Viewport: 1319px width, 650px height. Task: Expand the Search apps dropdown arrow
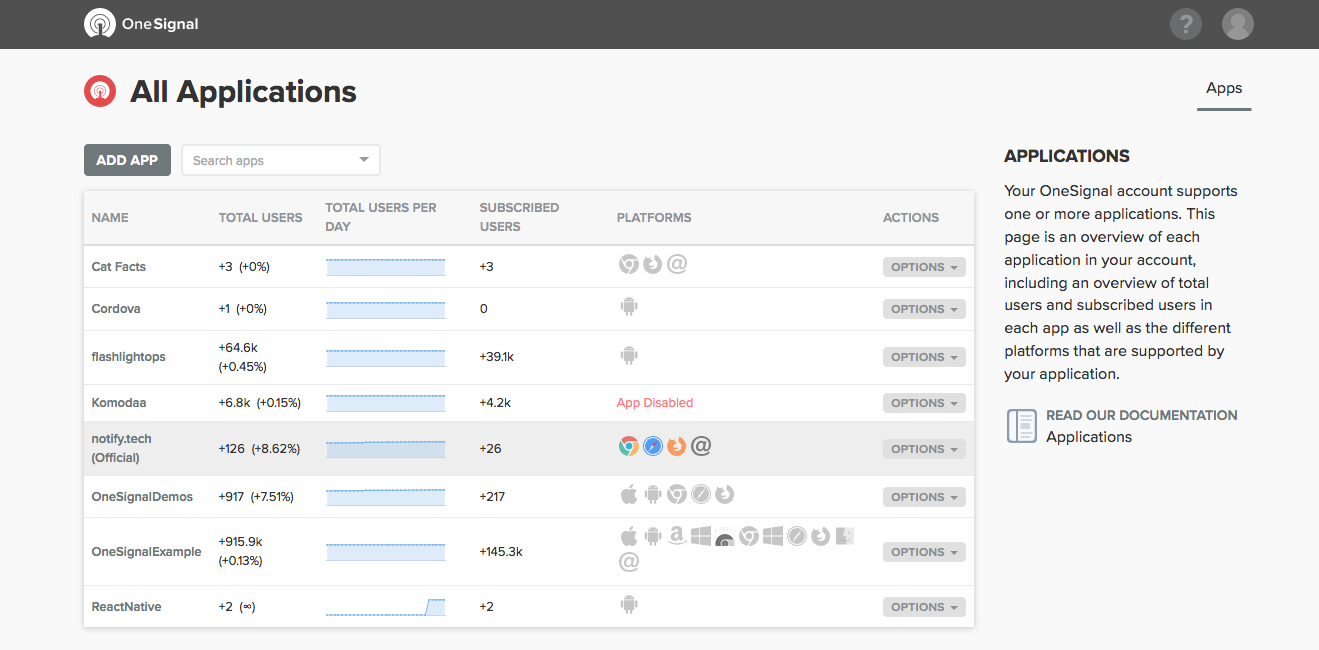coord(364,160)
